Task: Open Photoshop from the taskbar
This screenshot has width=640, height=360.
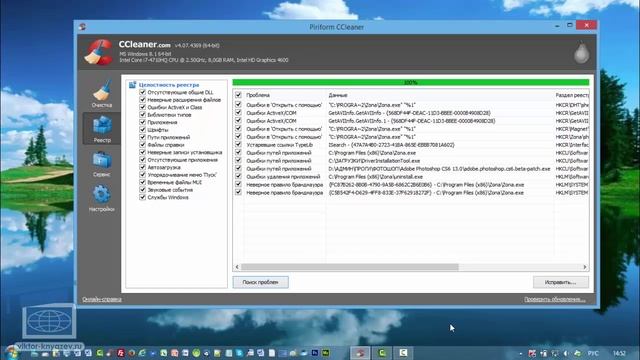Action: pyautogui.click(x=315, y=353)
